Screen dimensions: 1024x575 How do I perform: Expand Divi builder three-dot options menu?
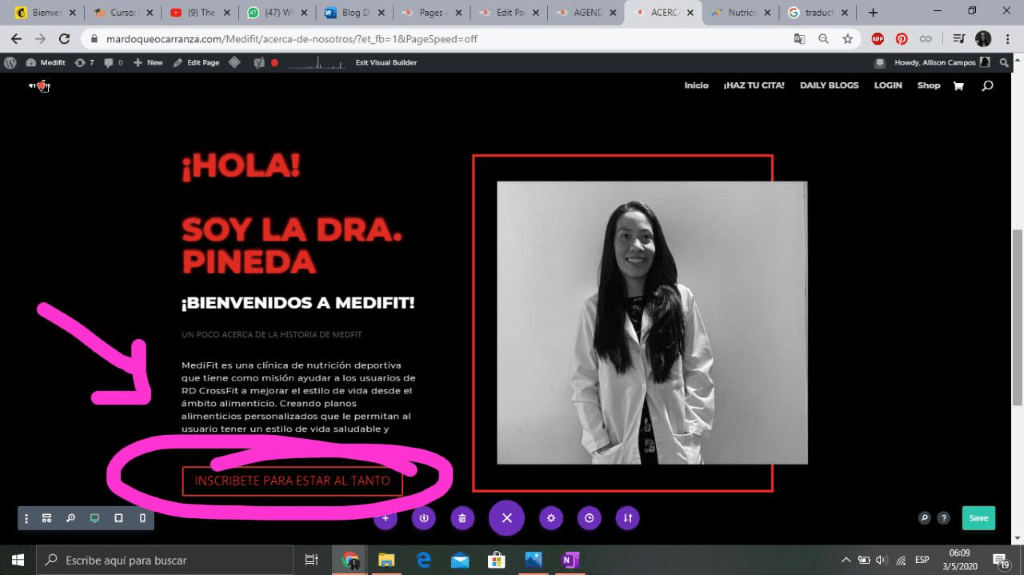coord(27,518)
